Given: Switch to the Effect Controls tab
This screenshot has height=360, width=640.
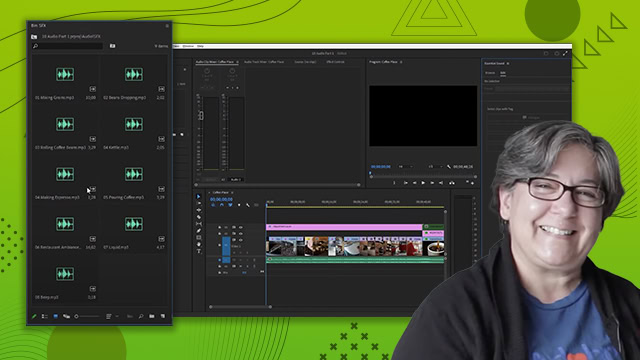Looking at the screenshot, I should pos(336,62).
